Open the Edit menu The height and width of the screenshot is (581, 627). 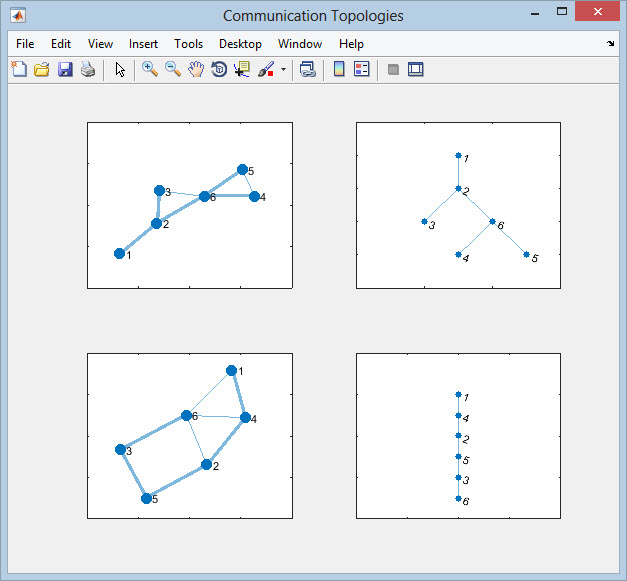61,44
